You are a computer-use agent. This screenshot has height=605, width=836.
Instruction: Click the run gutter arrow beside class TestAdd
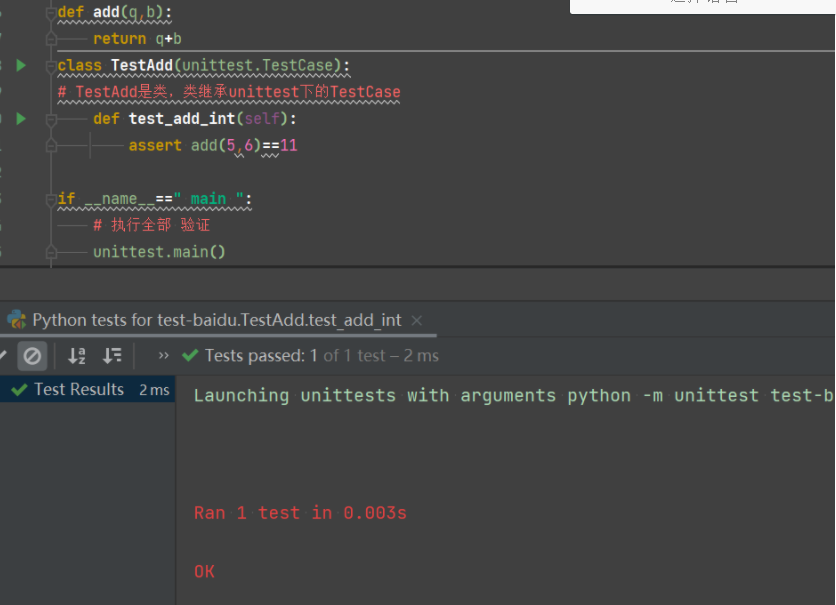(x=21, y=66)
